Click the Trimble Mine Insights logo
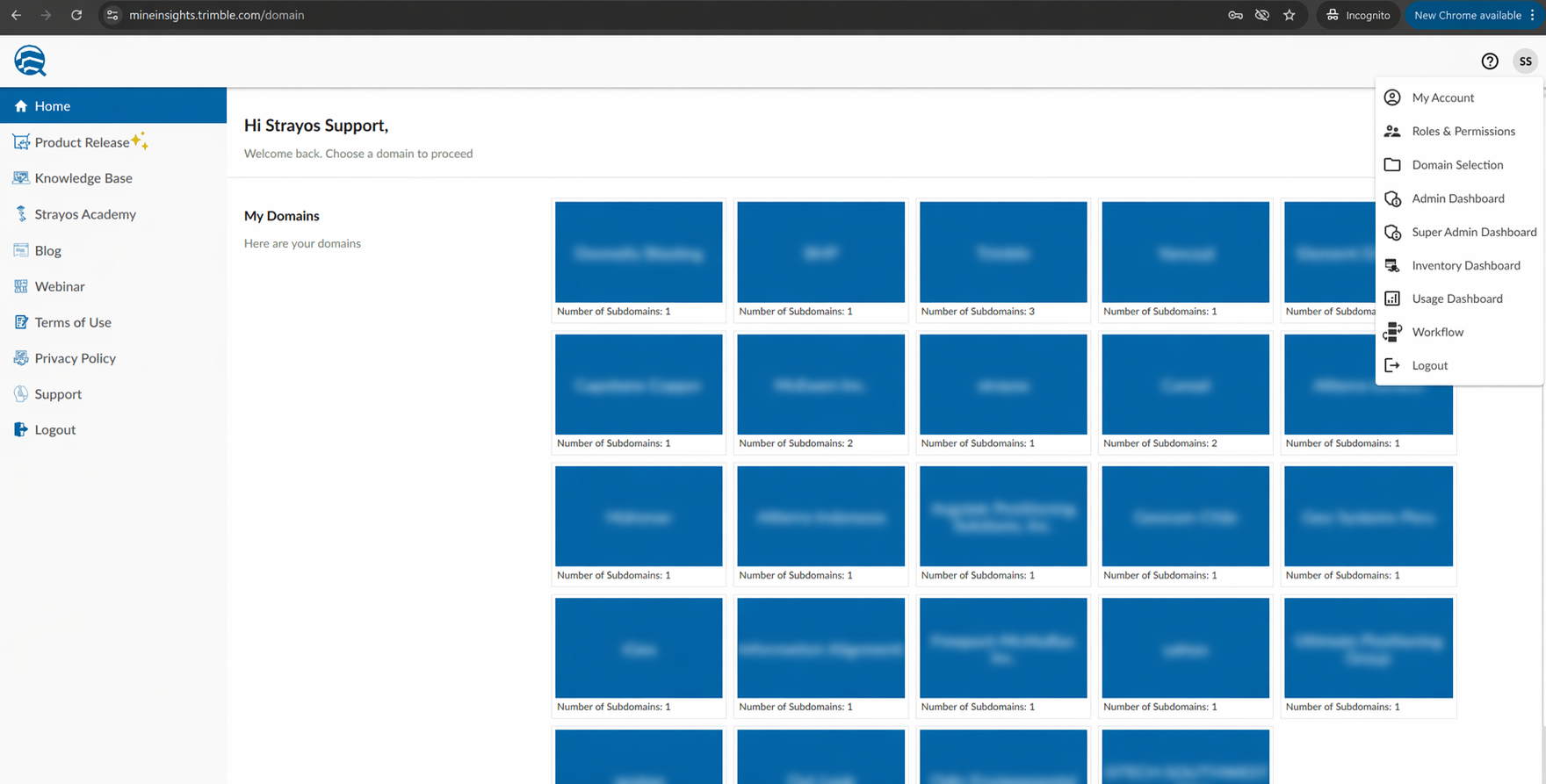Image resolution: width=1546 pixels, height=784 pixels. 30,61
